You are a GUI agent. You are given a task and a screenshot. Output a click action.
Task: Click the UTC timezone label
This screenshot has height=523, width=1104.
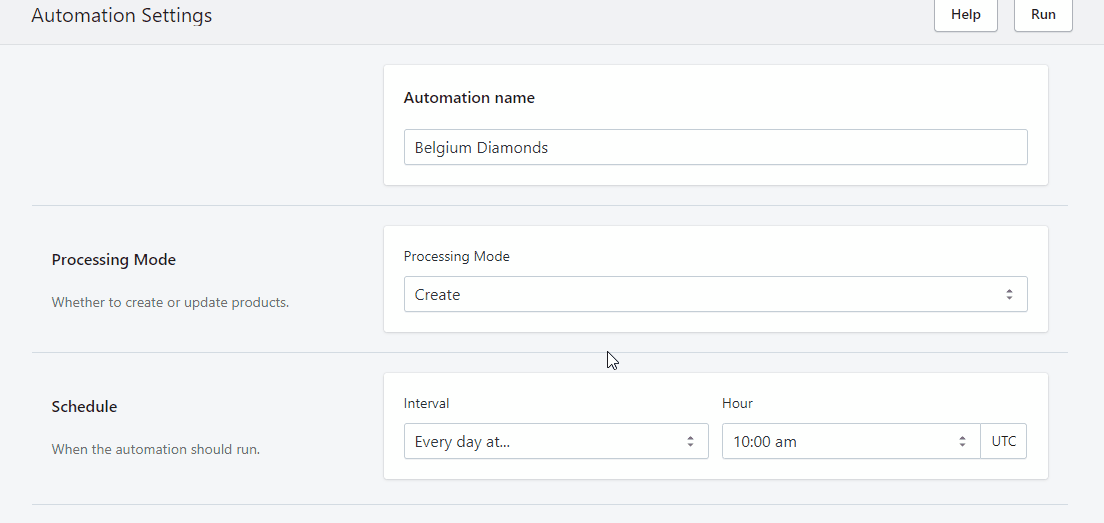point(1003,441)
